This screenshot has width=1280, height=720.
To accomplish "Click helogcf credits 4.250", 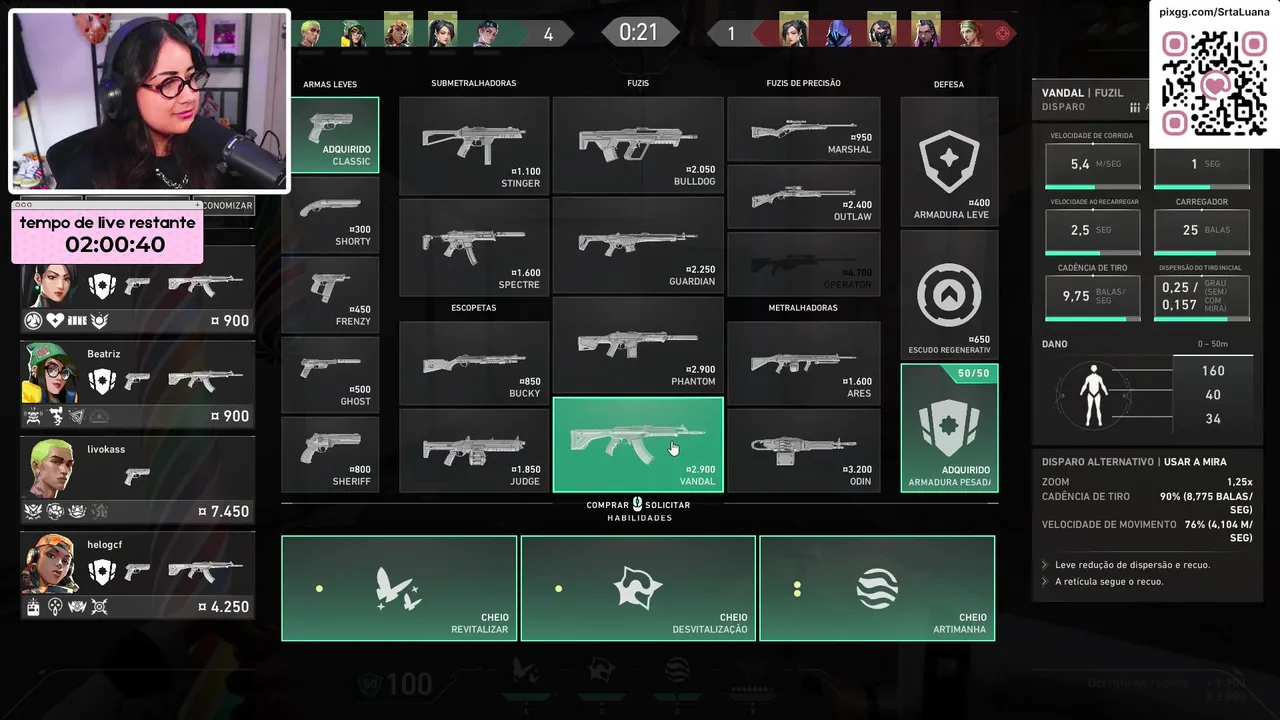I will [223, 607].
